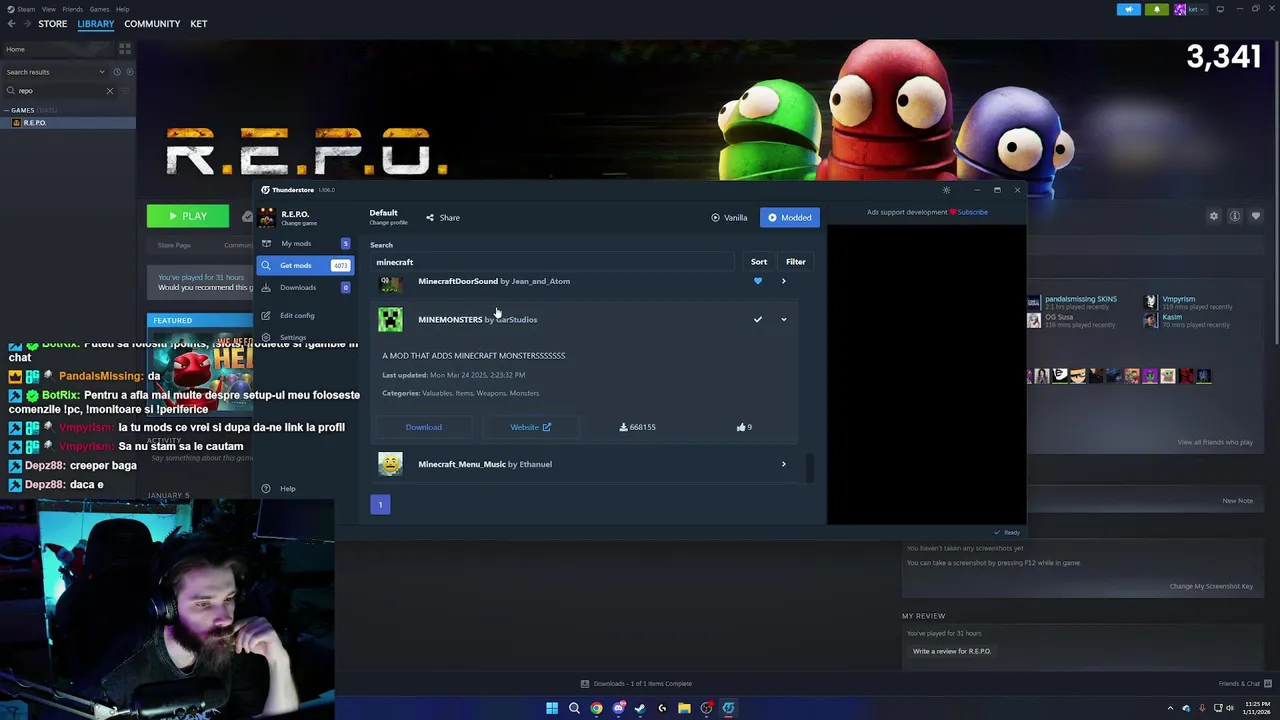Click MINEMONSTERS creeper mod thumbnail

point(390,320)
